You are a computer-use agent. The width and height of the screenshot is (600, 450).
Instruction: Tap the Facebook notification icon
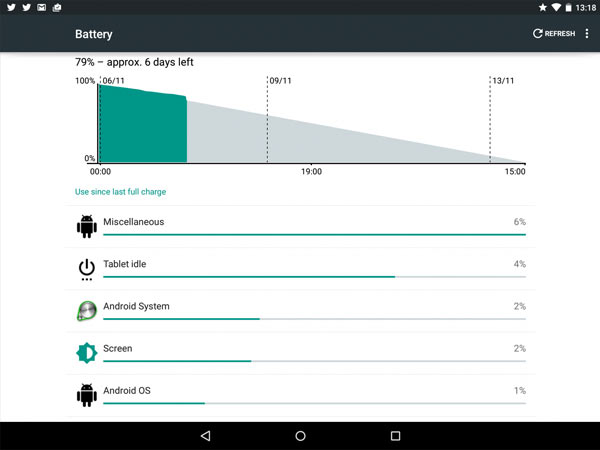(x=9, y=8)
